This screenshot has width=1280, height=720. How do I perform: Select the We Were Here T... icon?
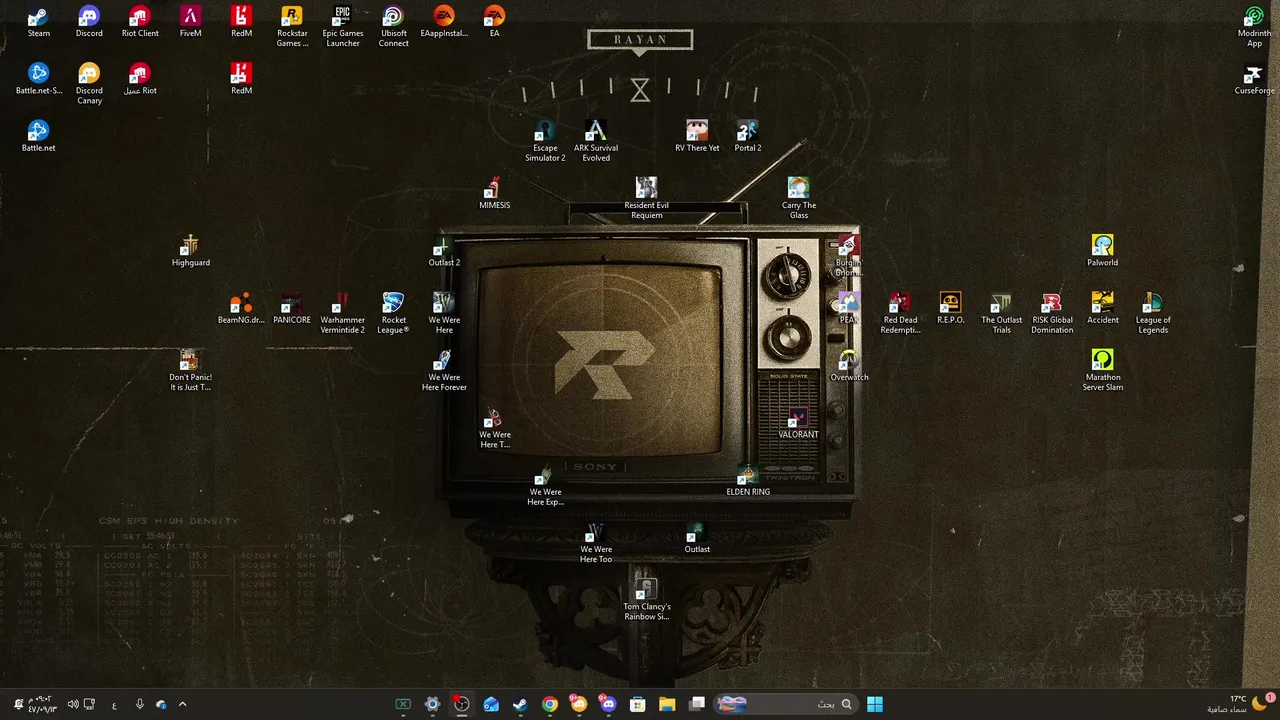pos(494,428)
